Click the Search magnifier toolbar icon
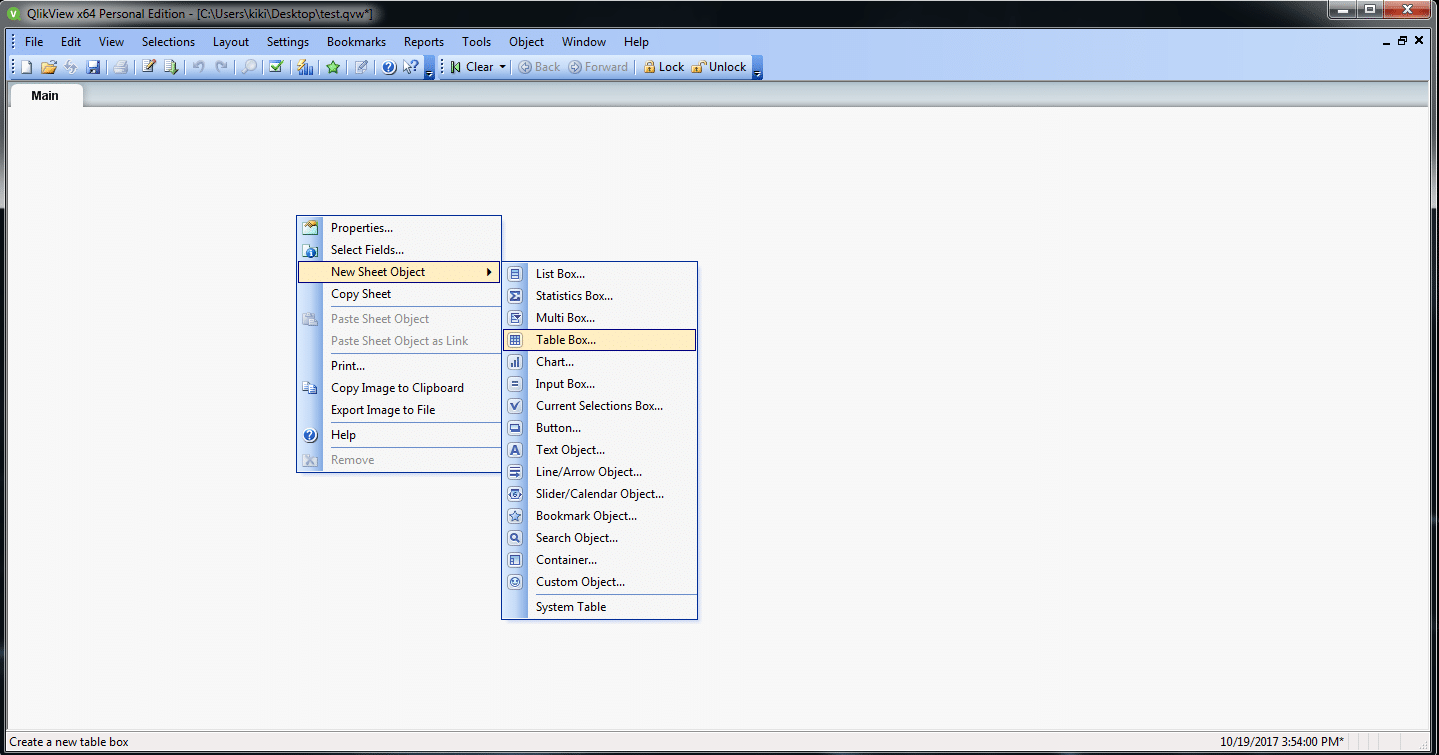The height and width of the screenshot is (755, 1439). pyautogui.click(x=250, y=67)
